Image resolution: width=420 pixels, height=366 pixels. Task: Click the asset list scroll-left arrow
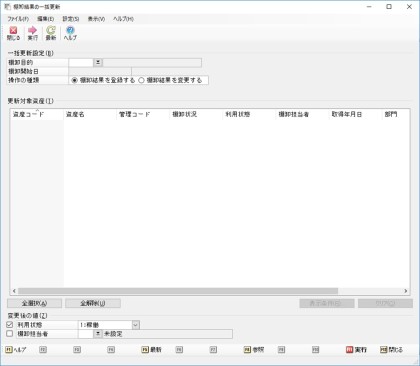coord(14,291)
